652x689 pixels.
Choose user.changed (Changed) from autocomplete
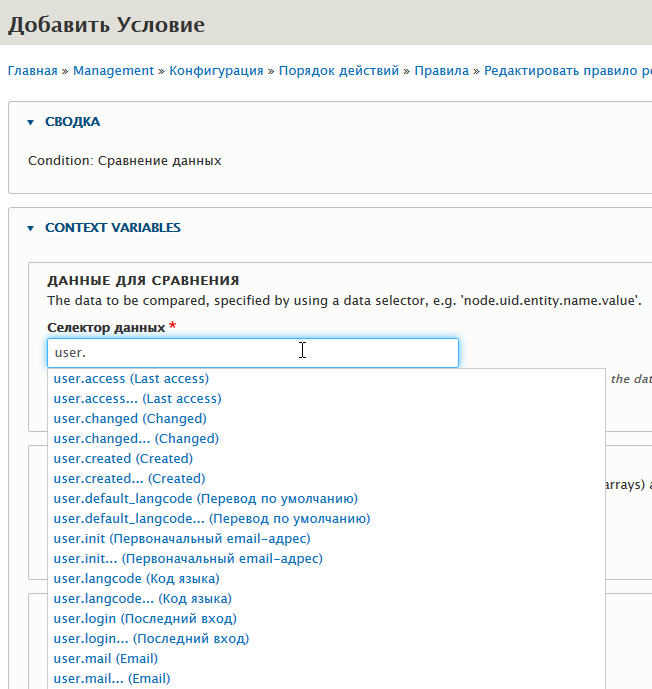tap(129, 419)
